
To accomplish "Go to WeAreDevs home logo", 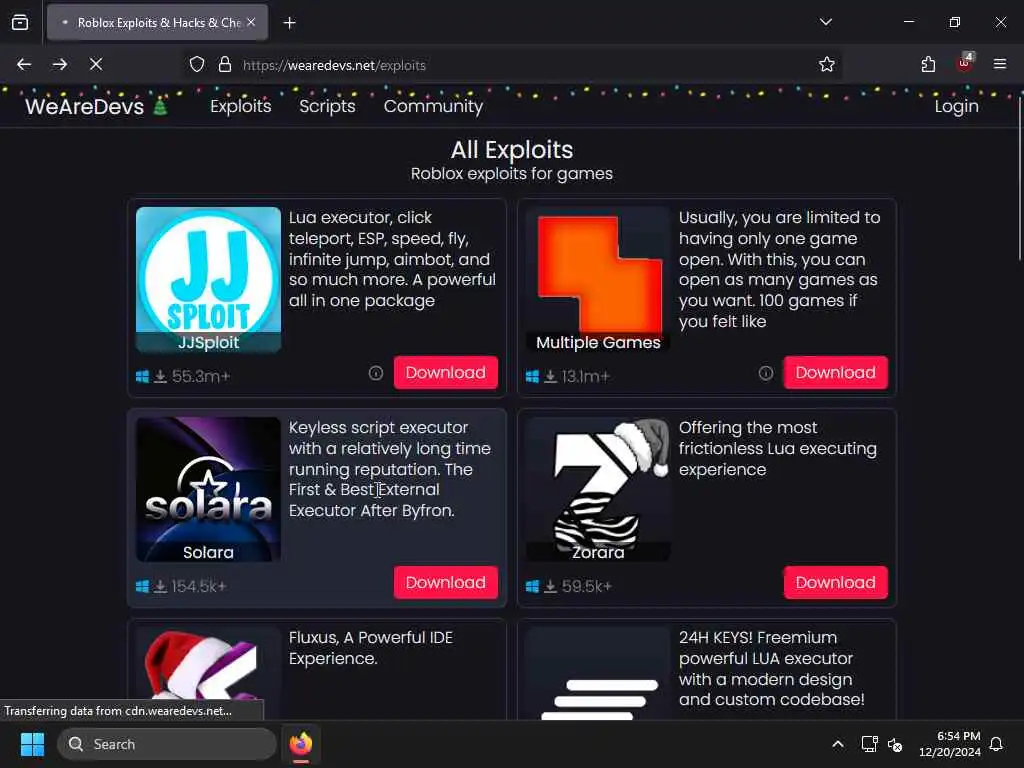I will click(96, 106).
